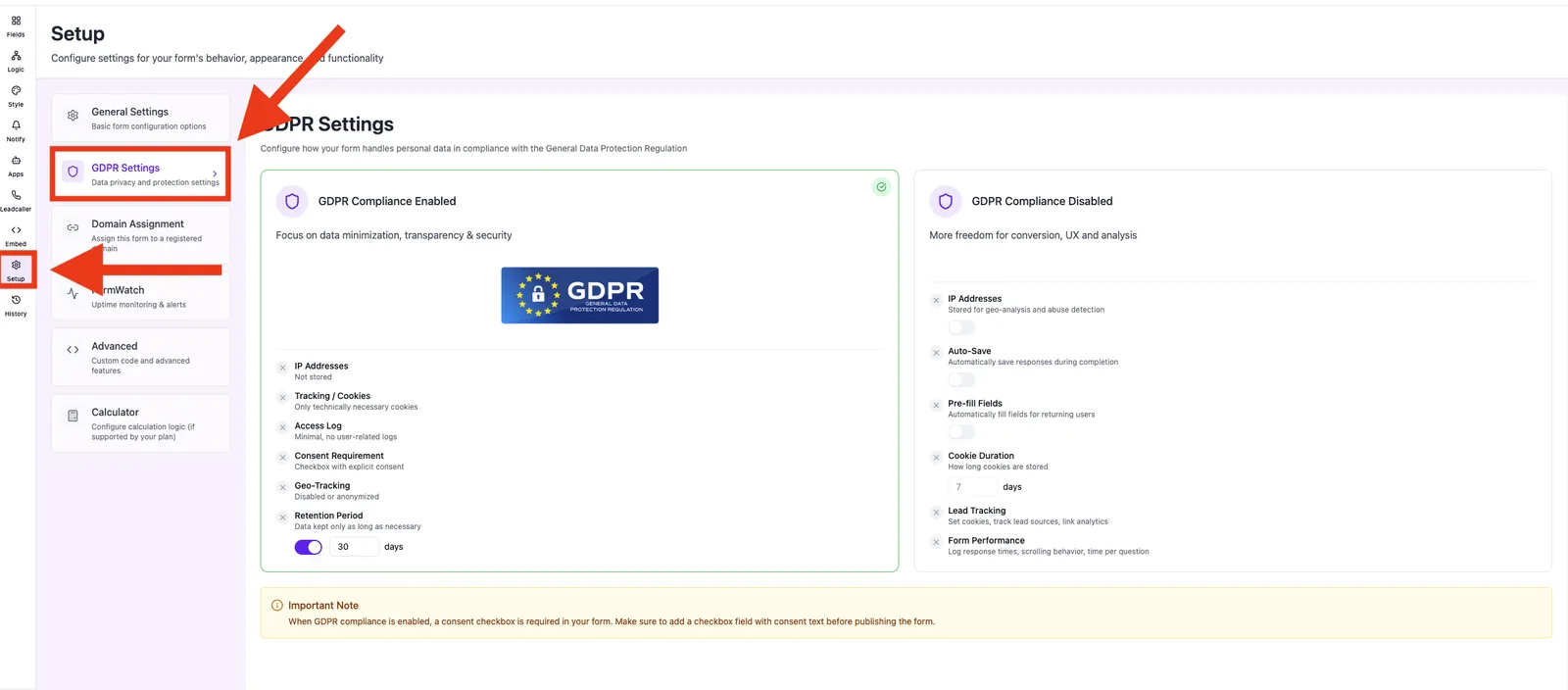Toggle the Pre-fill Fields switch
Screen dimensions: 1568x690
961,432
